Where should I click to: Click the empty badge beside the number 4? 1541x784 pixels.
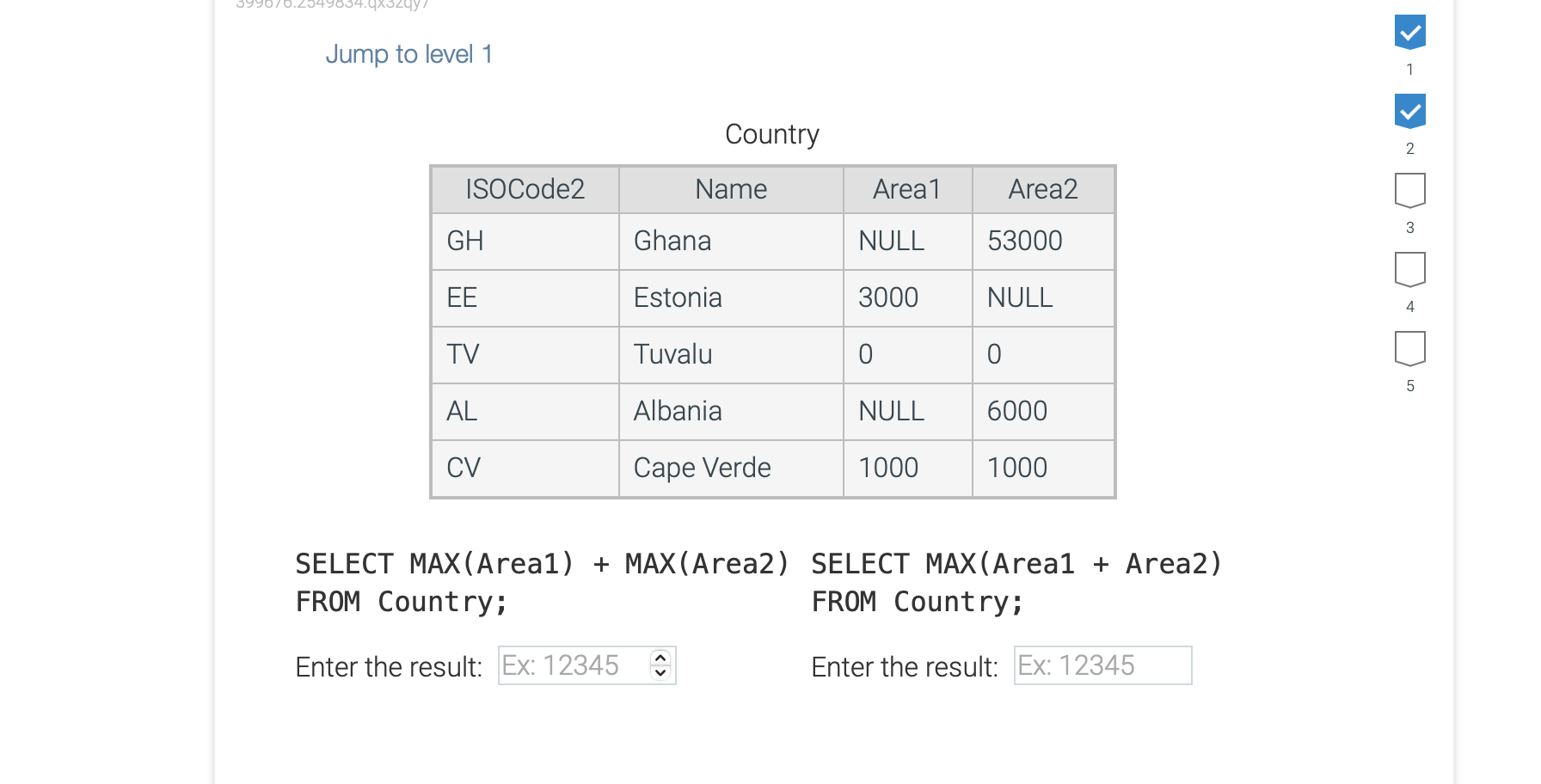pyautogui.click(x=1410, y=270)
